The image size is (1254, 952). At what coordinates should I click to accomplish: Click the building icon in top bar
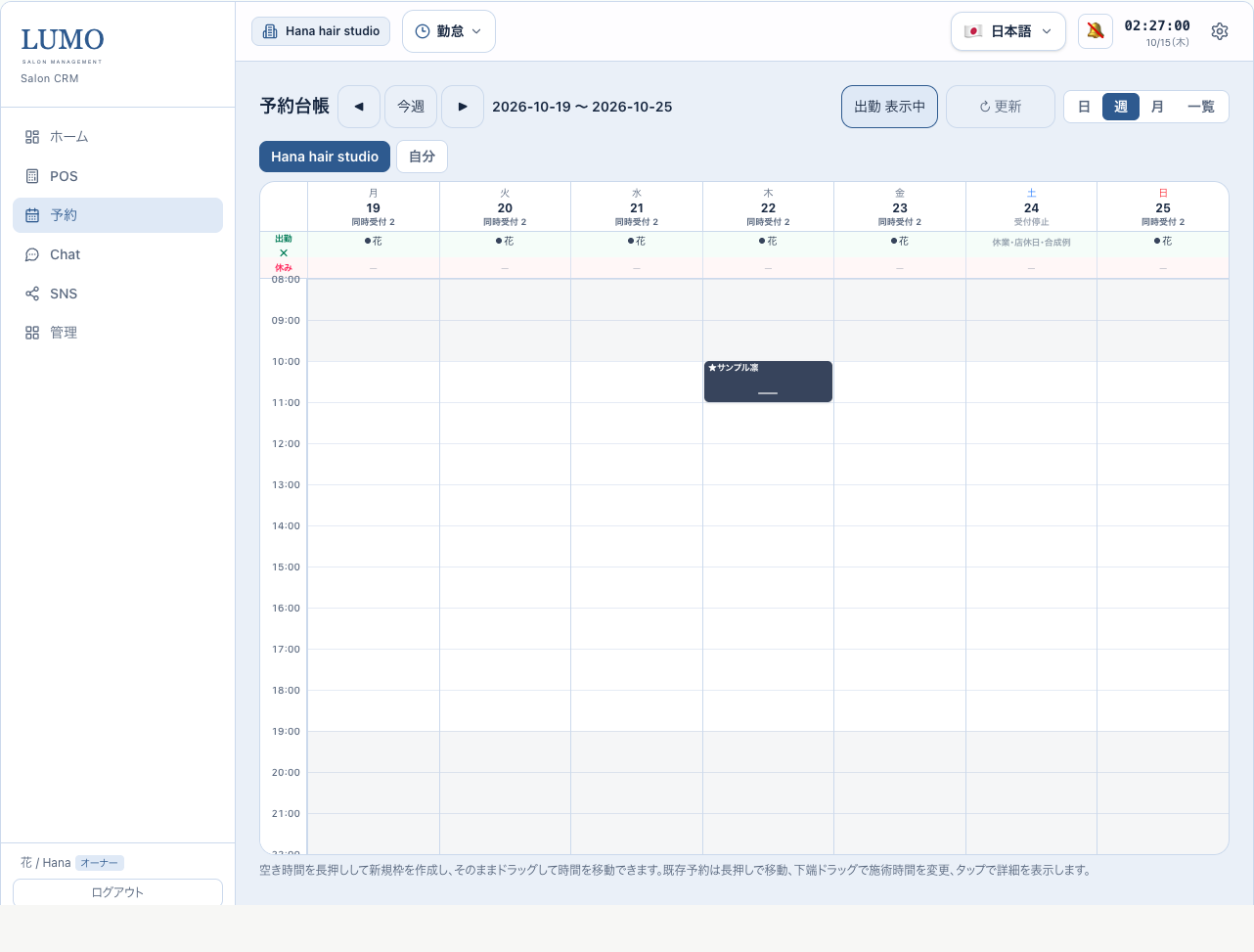(x=270, y=31)
